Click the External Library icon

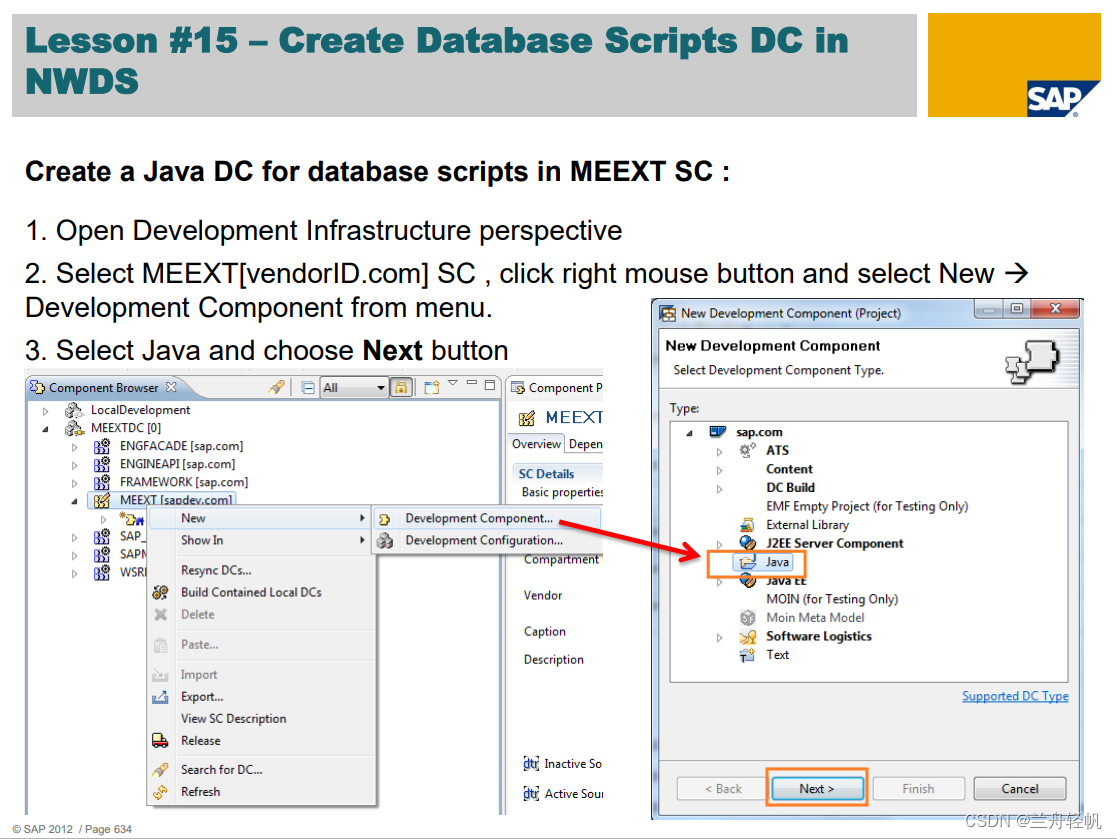pyautogui.click(x=747, y=525)
